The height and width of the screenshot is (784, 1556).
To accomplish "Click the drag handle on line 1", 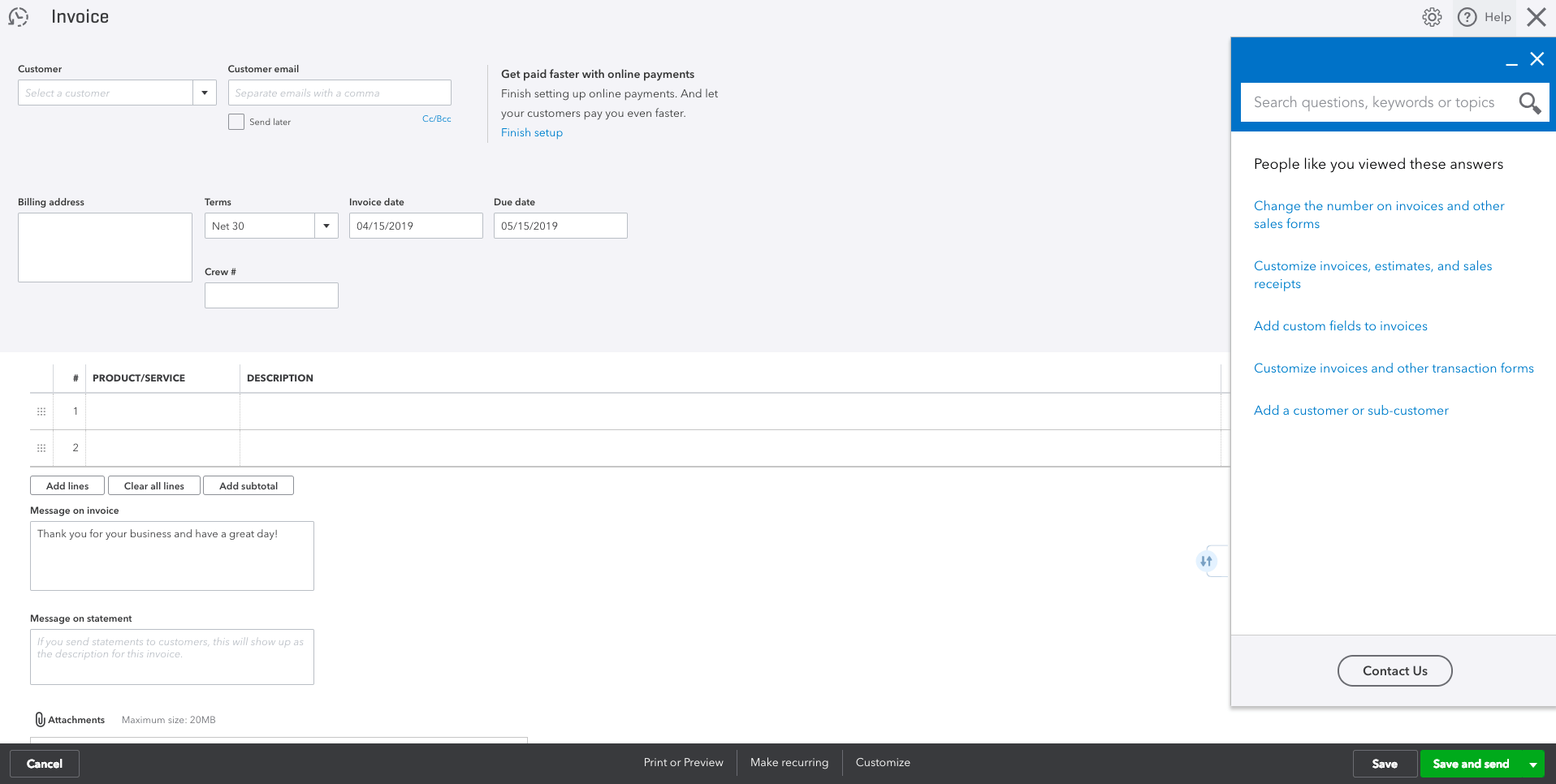I will pos(41,411).
